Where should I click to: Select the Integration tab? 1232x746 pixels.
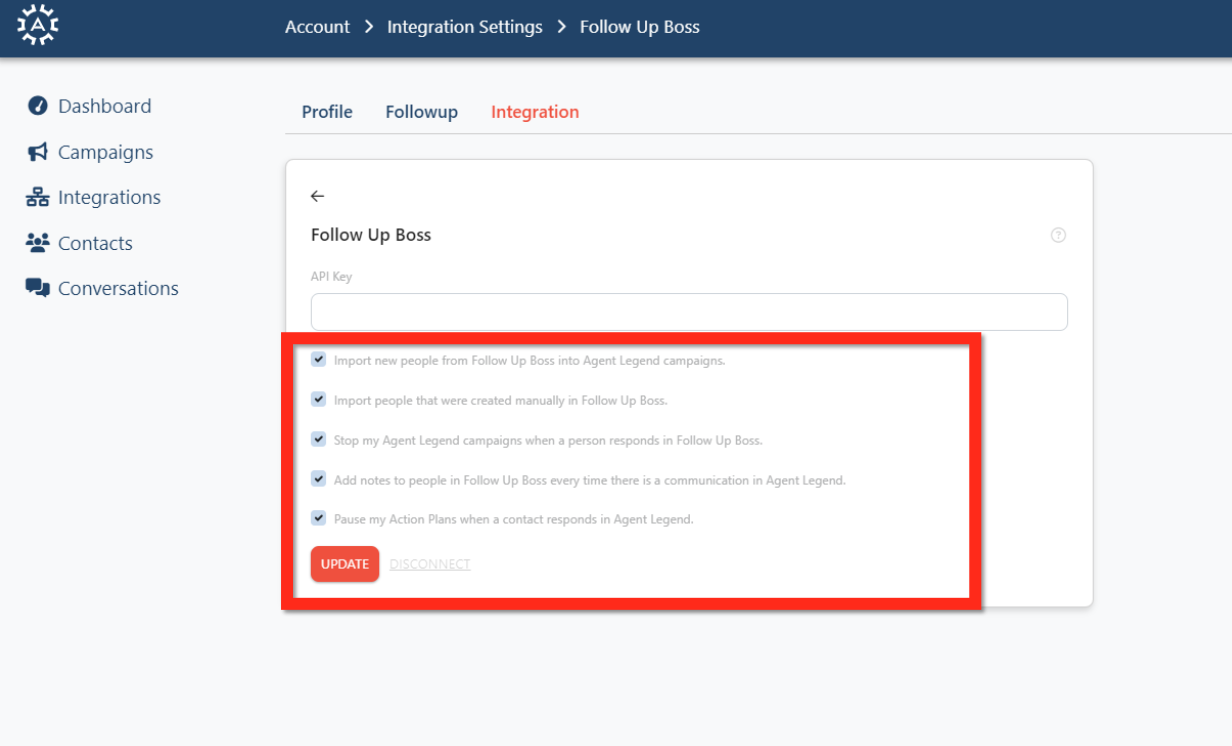(x=535, y=112)
